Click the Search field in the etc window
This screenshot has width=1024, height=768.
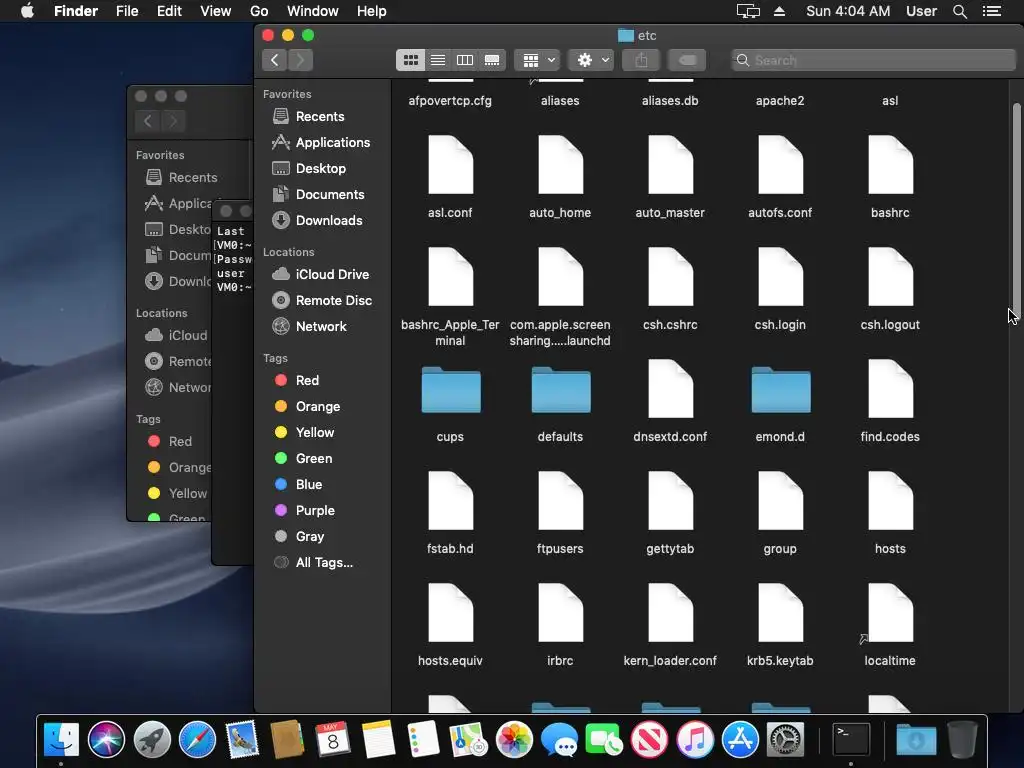click(x=874, y=60)
